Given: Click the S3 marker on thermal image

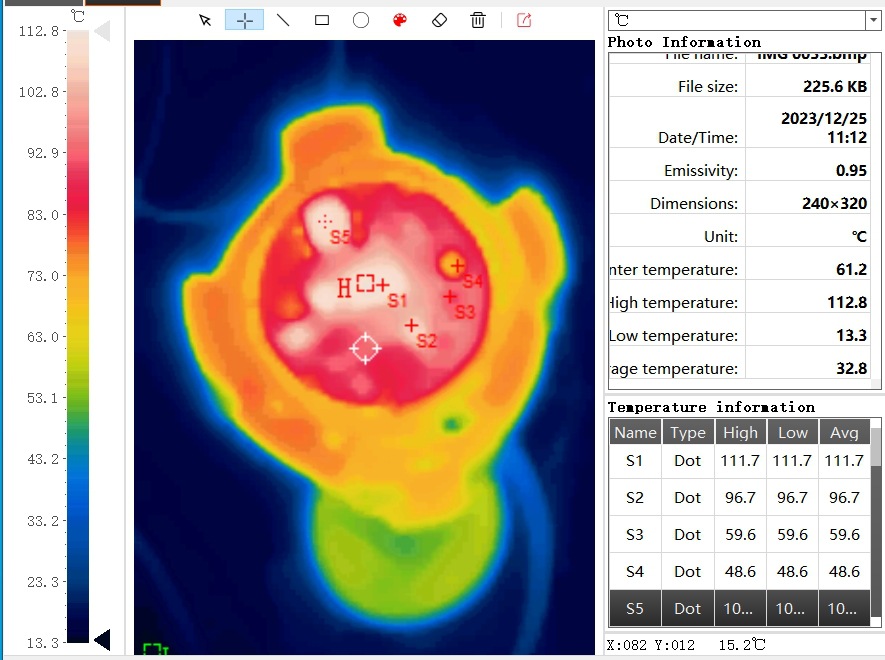Looking at the screenshot, I should coord(450,296).
